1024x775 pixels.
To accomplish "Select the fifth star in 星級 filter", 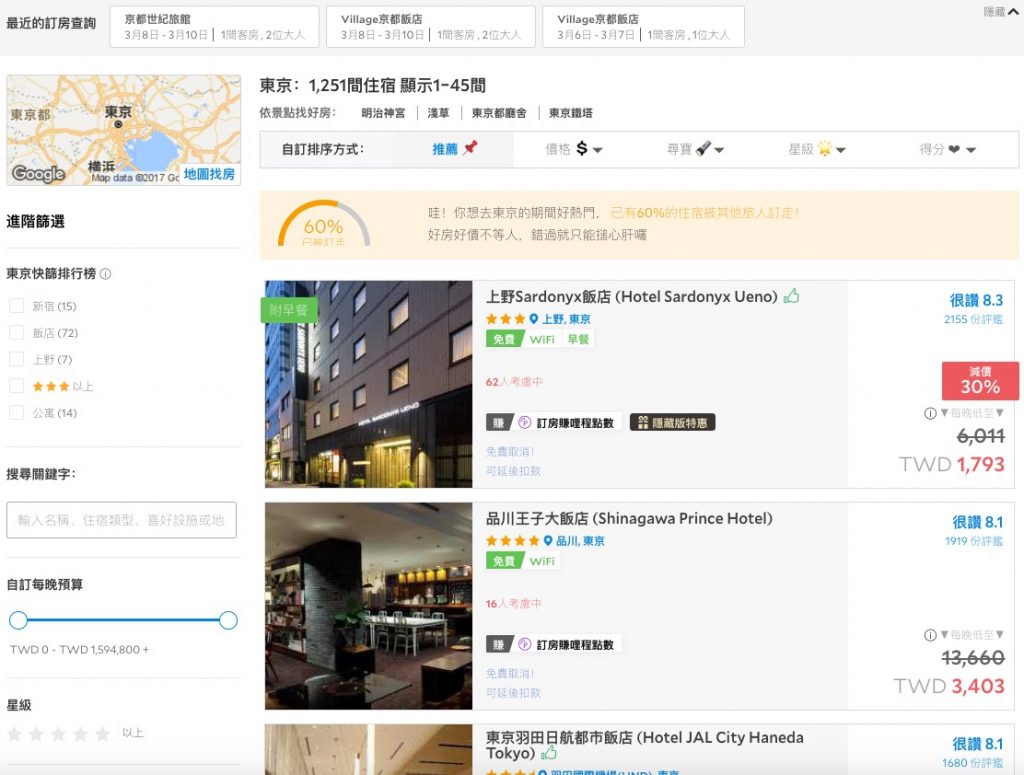I will (103, 734).
